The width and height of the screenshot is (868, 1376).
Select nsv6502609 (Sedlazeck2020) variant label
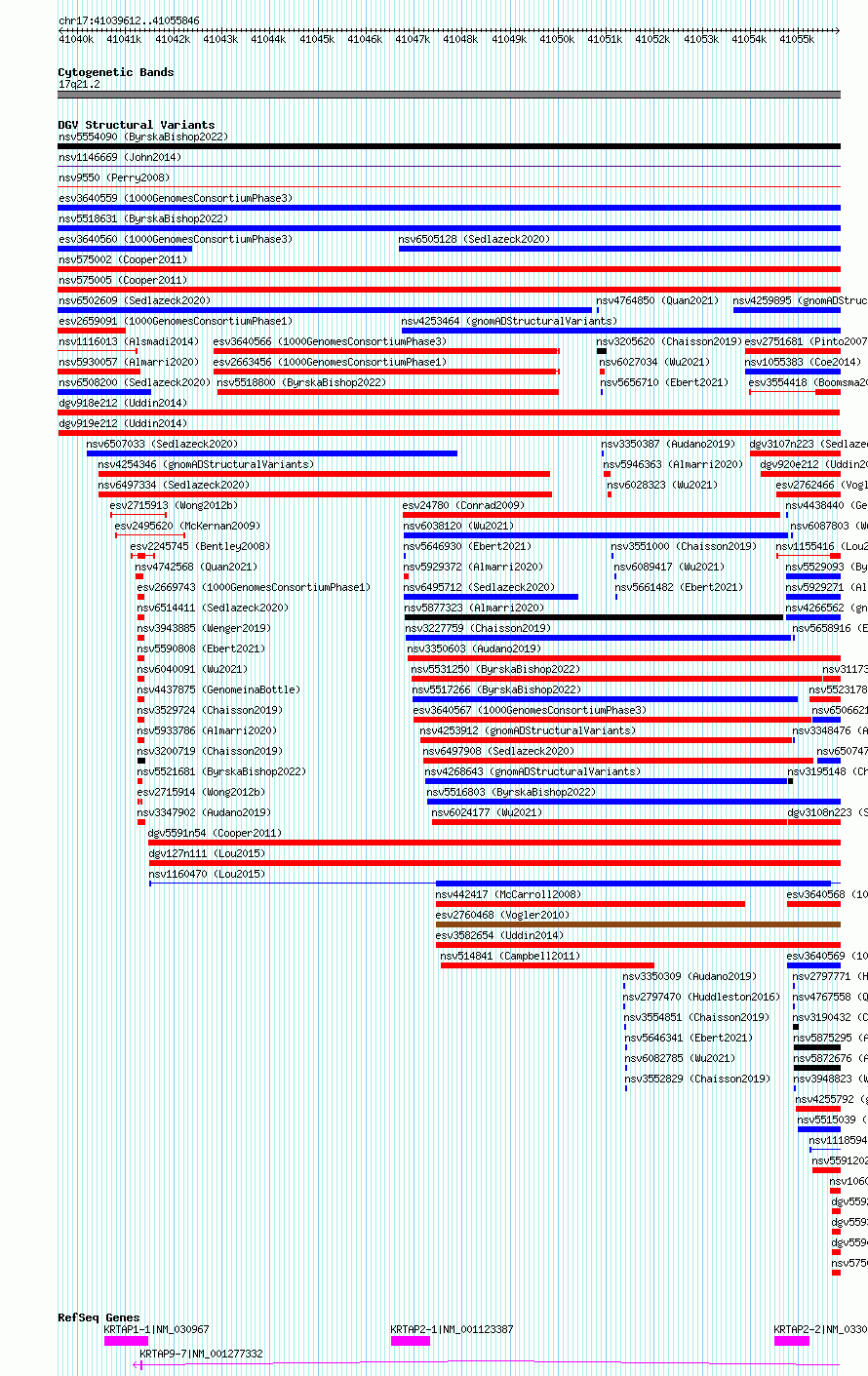point(135,300)
